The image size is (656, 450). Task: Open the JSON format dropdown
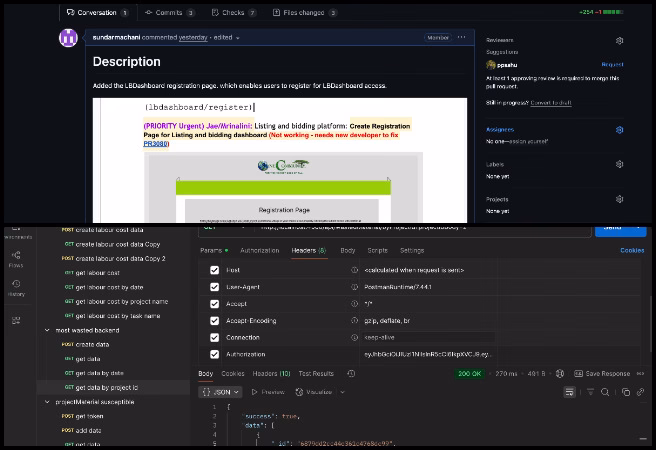tap(220, 392)
